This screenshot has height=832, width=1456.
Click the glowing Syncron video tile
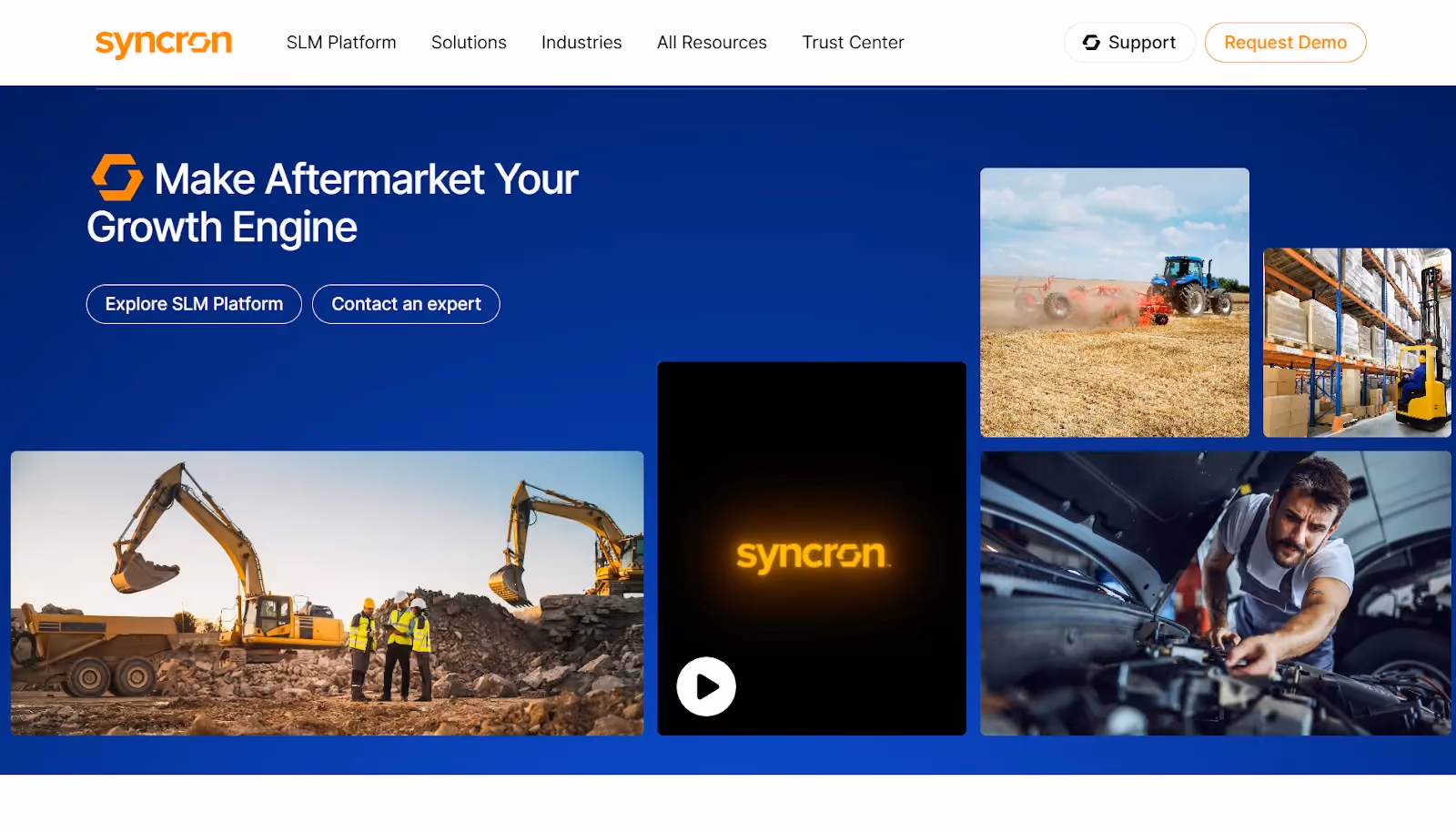[812, 548]
